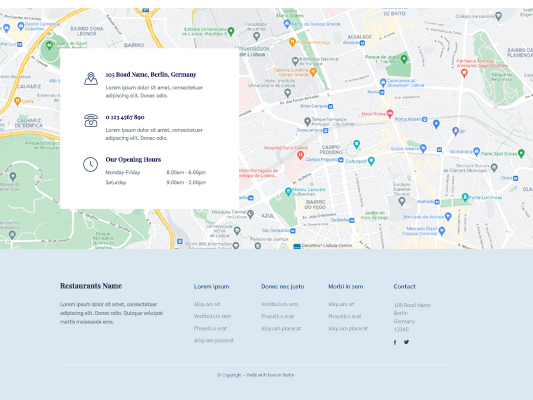This screenshot has width=533, height=400.
Task: Click the Mercado de Arroios map marker
Action: [x=448, y=216]
